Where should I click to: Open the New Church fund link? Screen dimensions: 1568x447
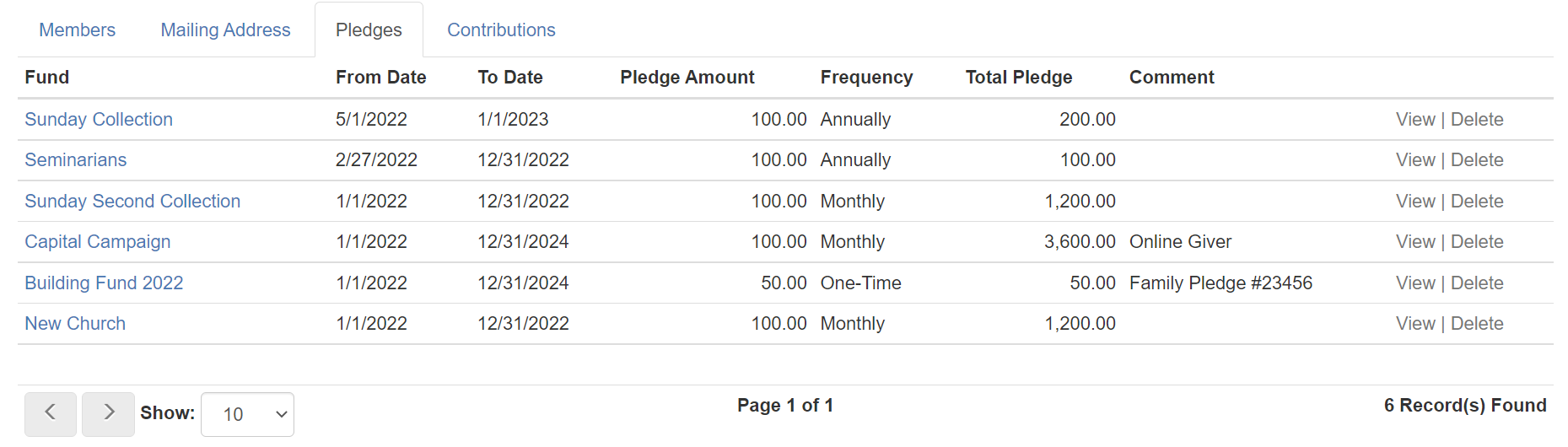point(75,324)
